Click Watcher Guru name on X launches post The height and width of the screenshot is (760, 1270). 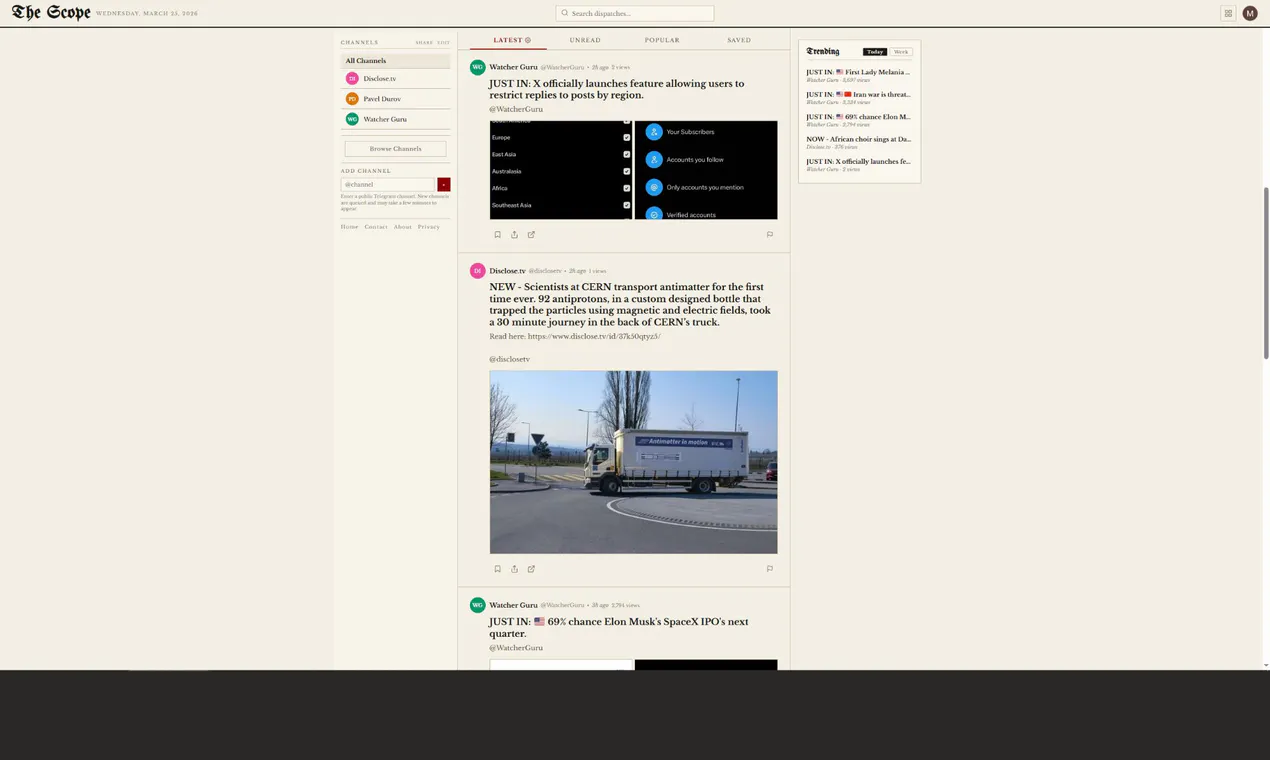pos(513,67)
